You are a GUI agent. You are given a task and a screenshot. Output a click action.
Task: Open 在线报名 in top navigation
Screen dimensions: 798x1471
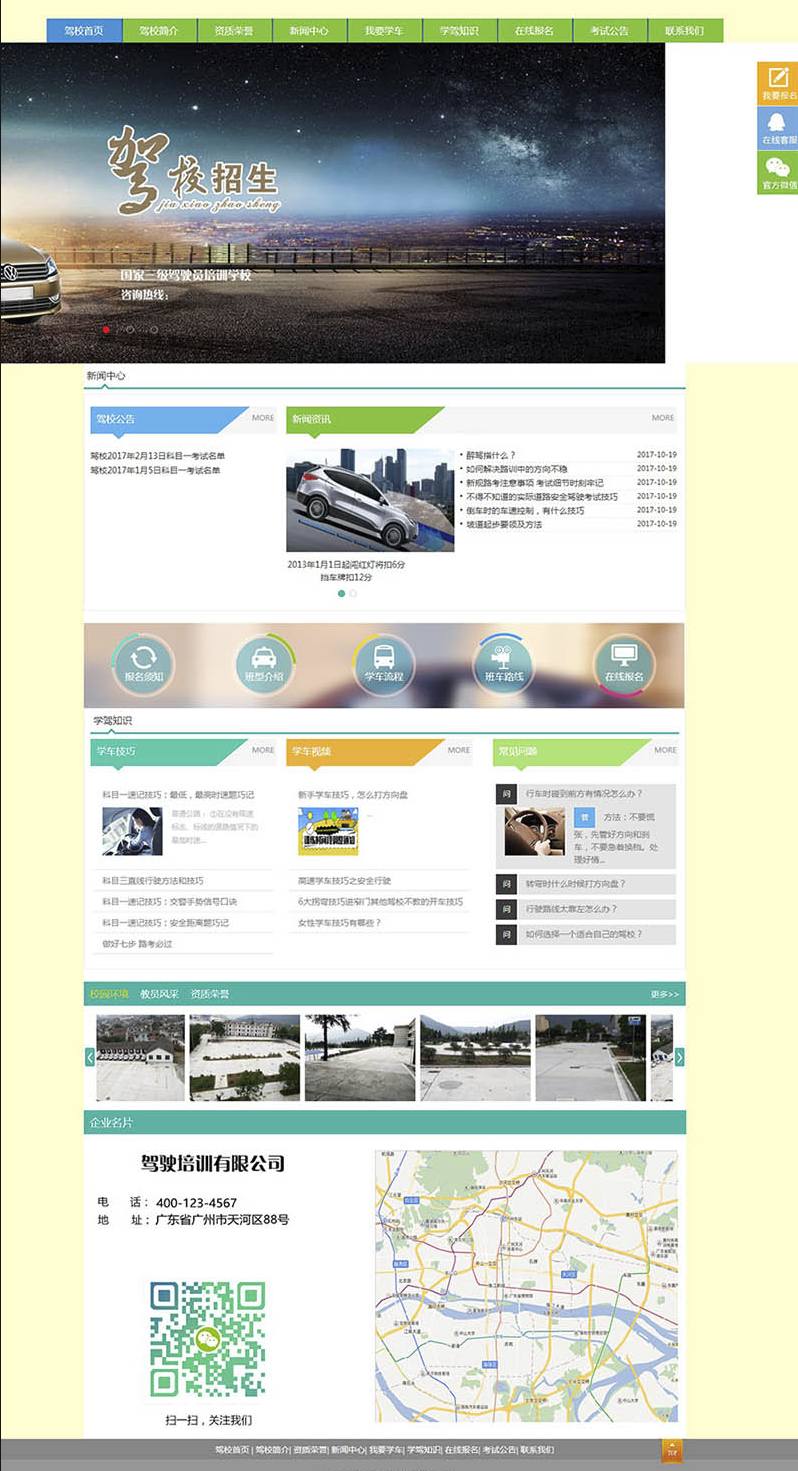(x=534, y=30)
